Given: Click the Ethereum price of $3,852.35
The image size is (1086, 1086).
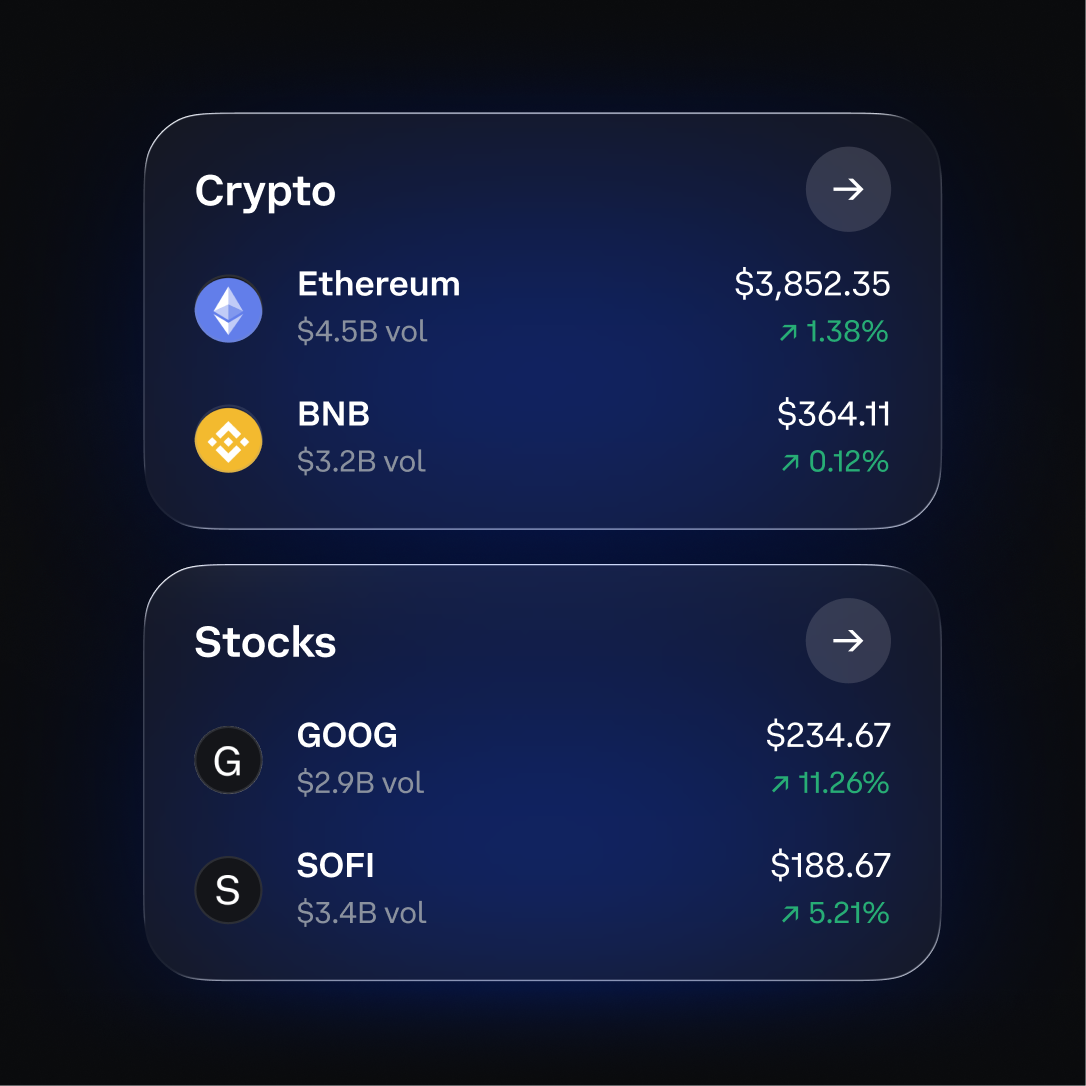Looking at the screenshot, I should coord(813,284).
